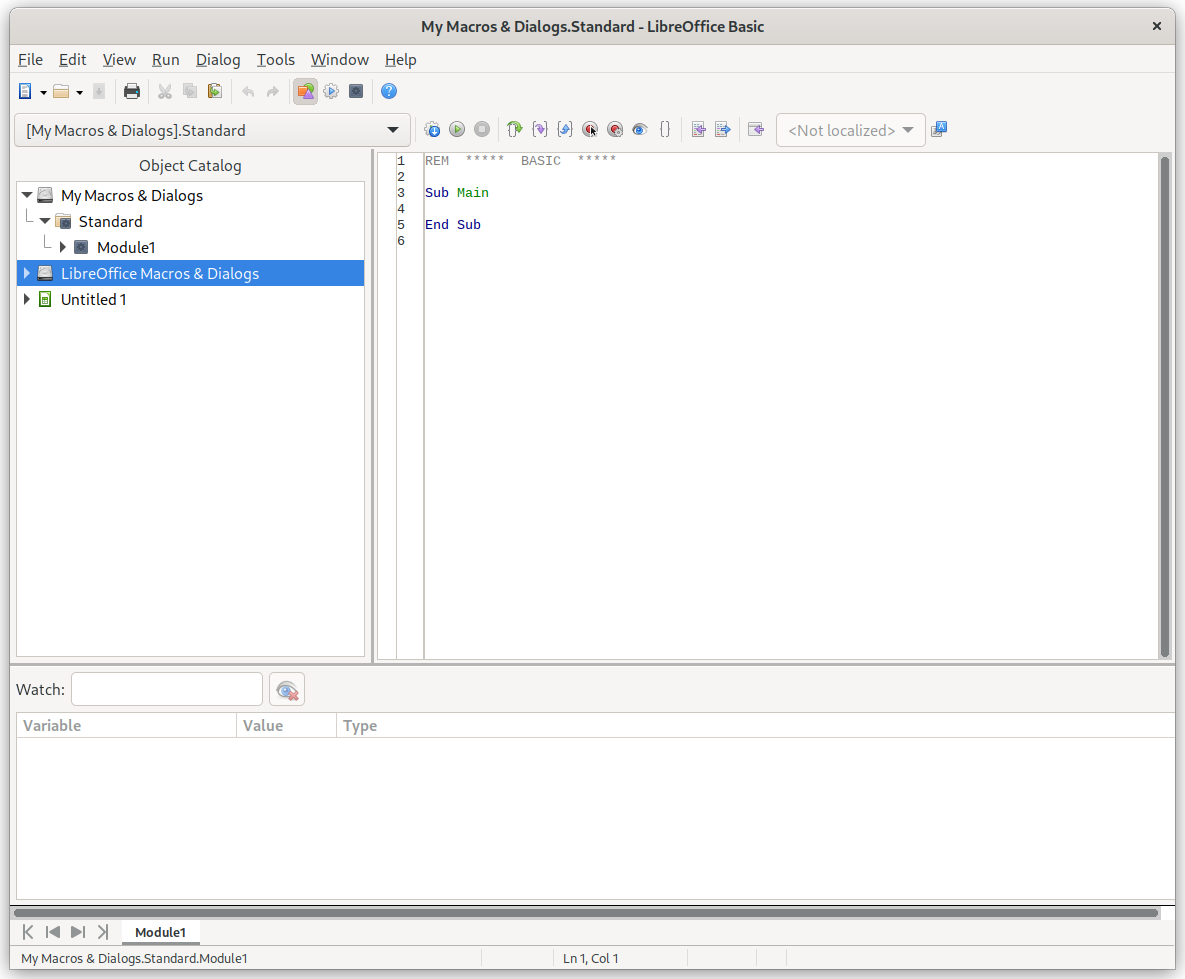This screenshot has height=979, width=1185.
Task: Click the Manage Language icon
Action: pyautogui.click(x=939, y=129)
